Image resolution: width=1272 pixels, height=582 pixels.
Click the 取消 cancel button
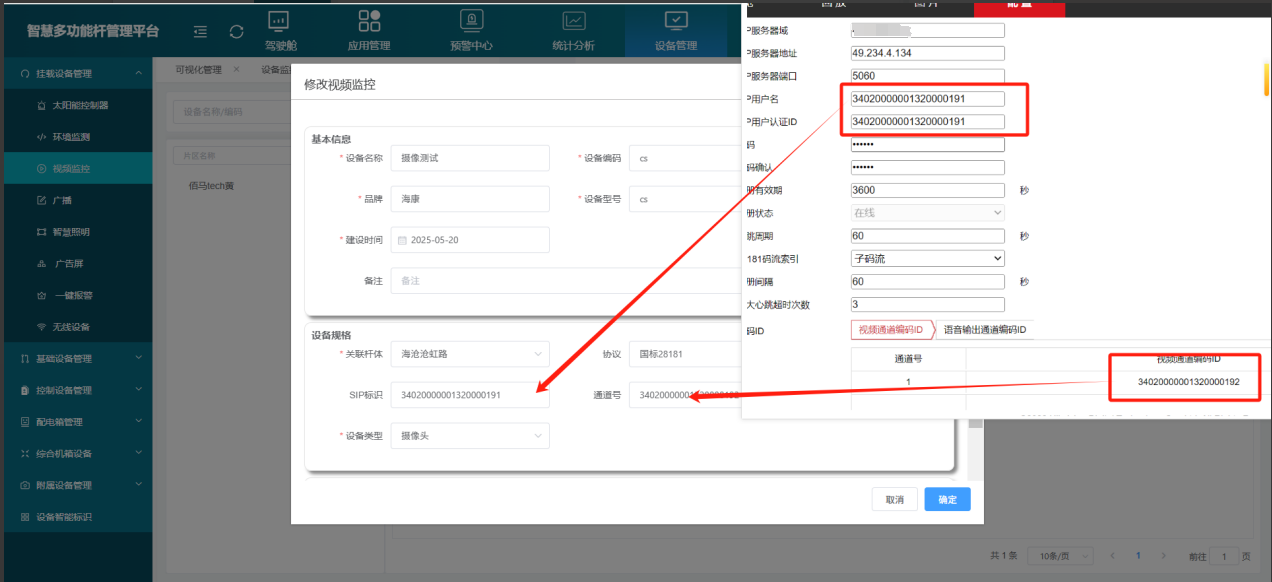pos(894,499)
